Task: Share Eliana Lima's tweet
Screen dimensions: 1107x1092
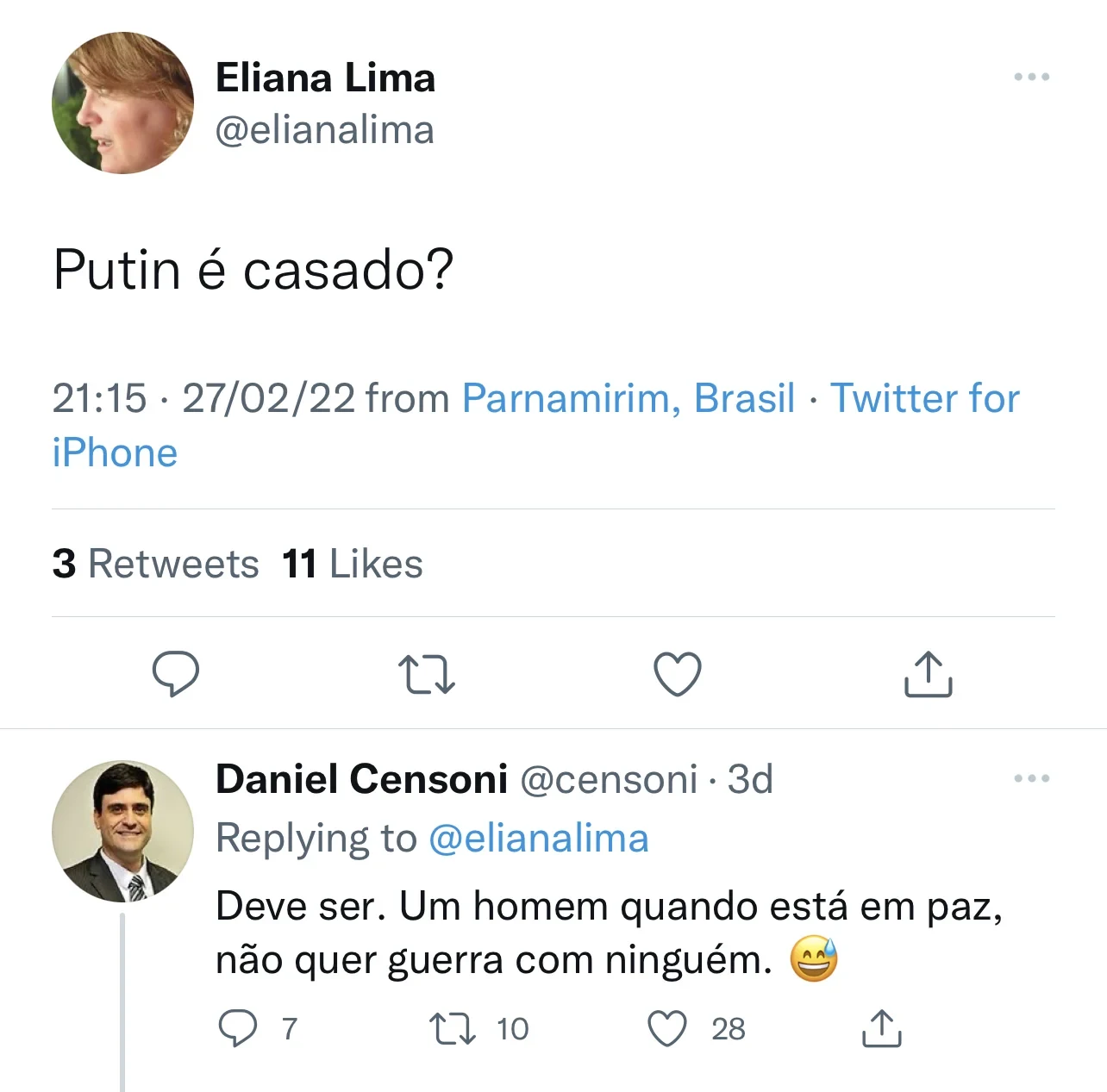Action: [x=927, y=675]
